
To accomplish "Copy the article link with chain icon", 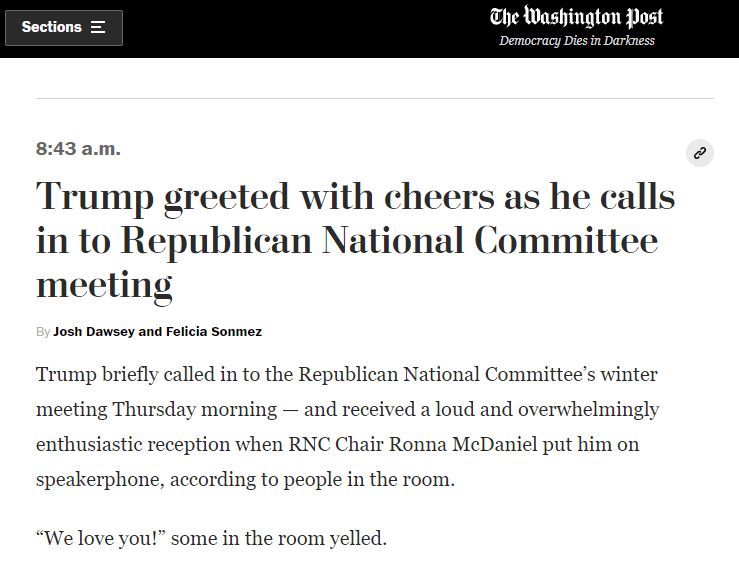I will [x=700, y=153].
